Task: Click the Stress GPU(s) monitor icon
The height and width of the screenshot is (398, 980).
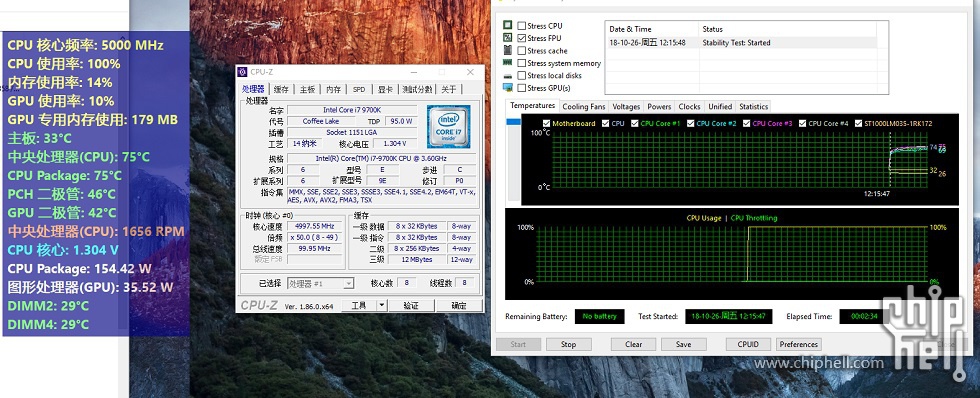Action: point(508,87)
